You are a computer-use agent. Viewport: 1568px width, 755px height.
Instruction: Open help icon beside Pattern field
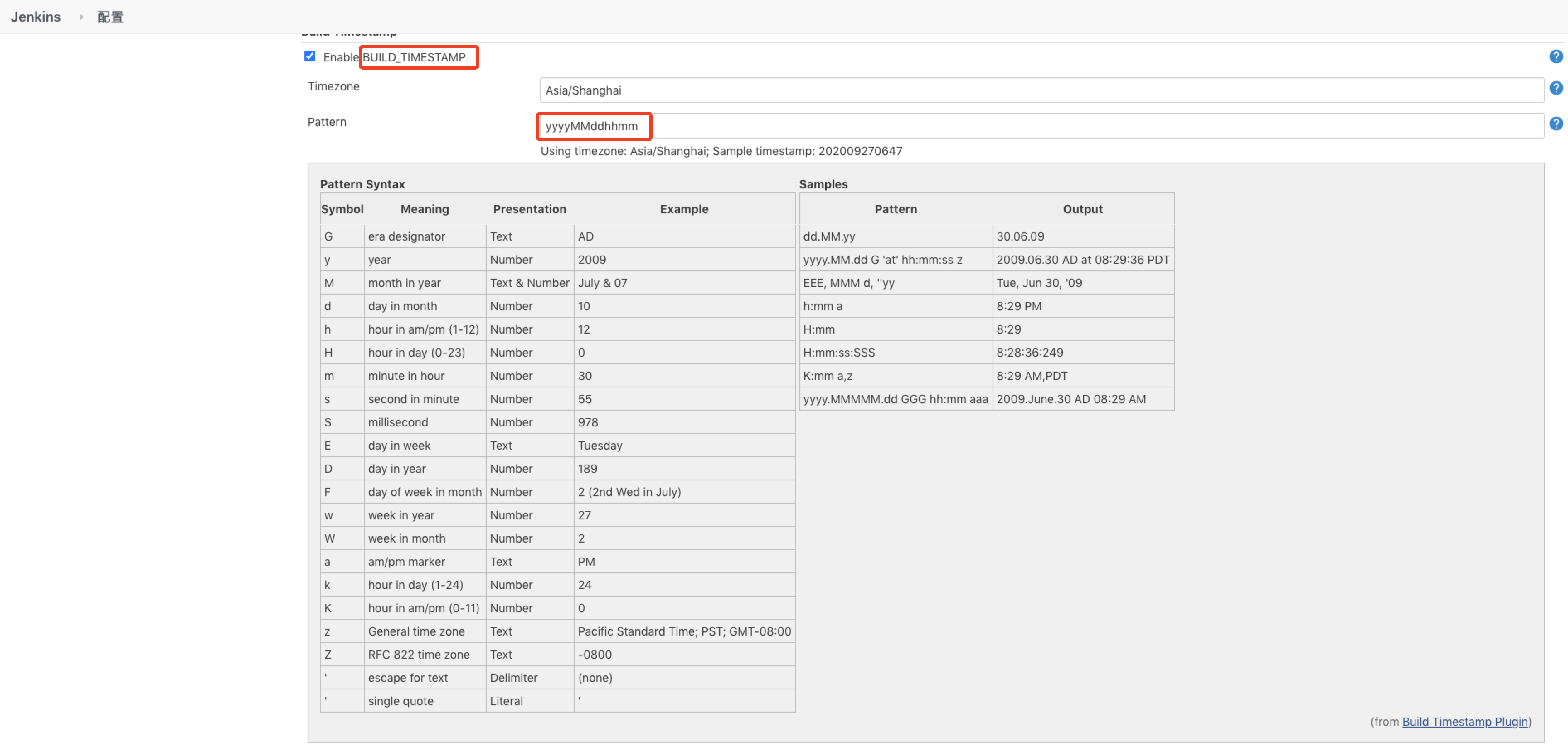coord(1556,124)
